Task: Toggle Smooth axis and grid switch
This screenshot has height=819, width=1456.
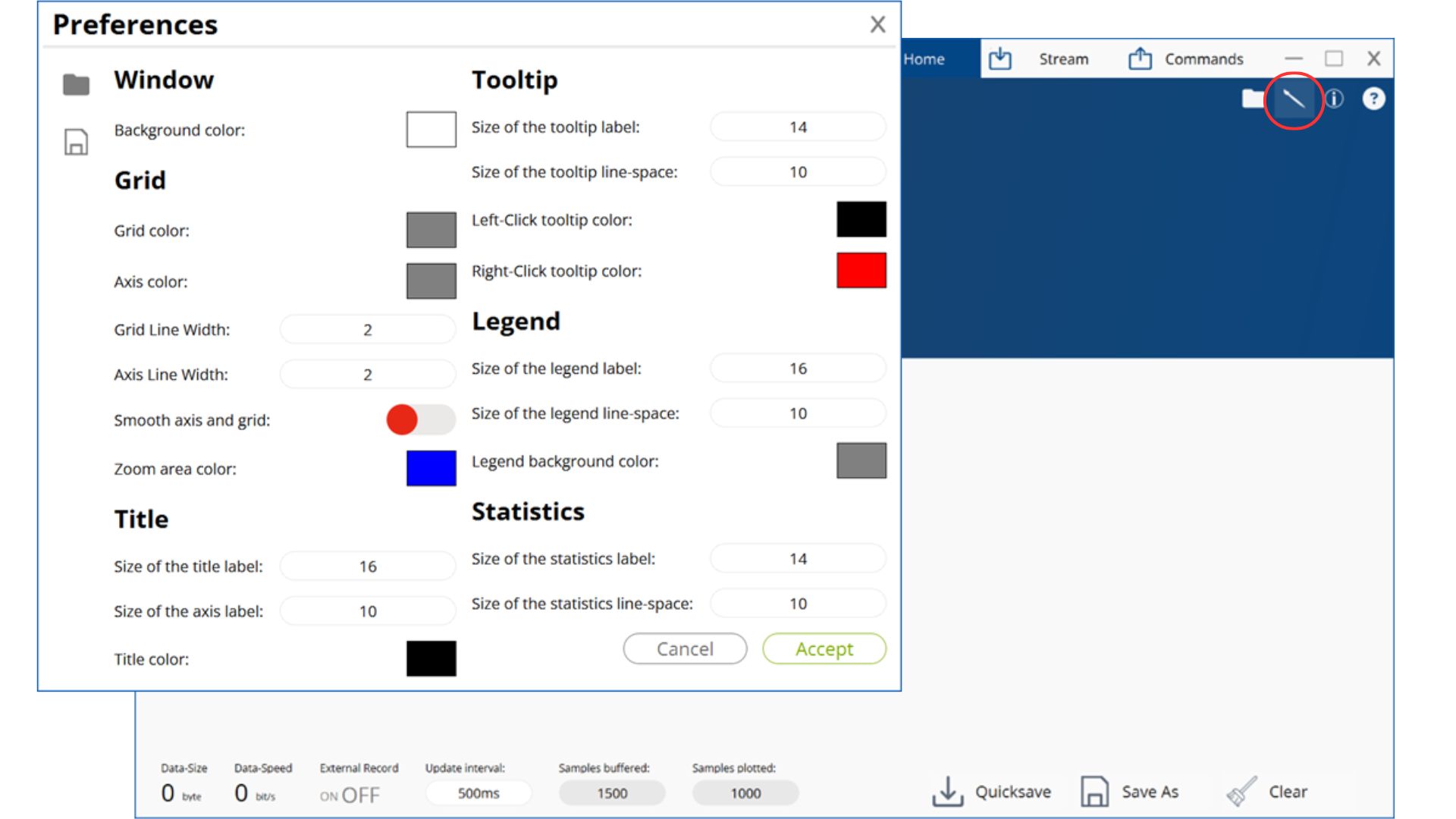Action: tap(421, 419)
